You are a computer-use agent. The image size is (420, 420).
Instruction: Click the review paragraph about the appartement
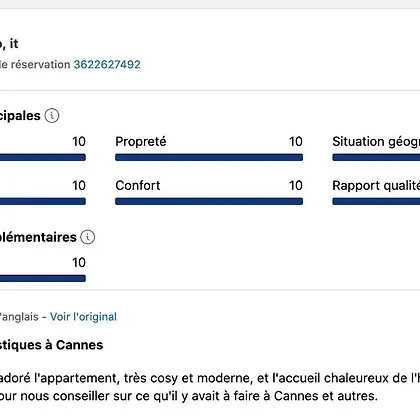coord(210,387)
